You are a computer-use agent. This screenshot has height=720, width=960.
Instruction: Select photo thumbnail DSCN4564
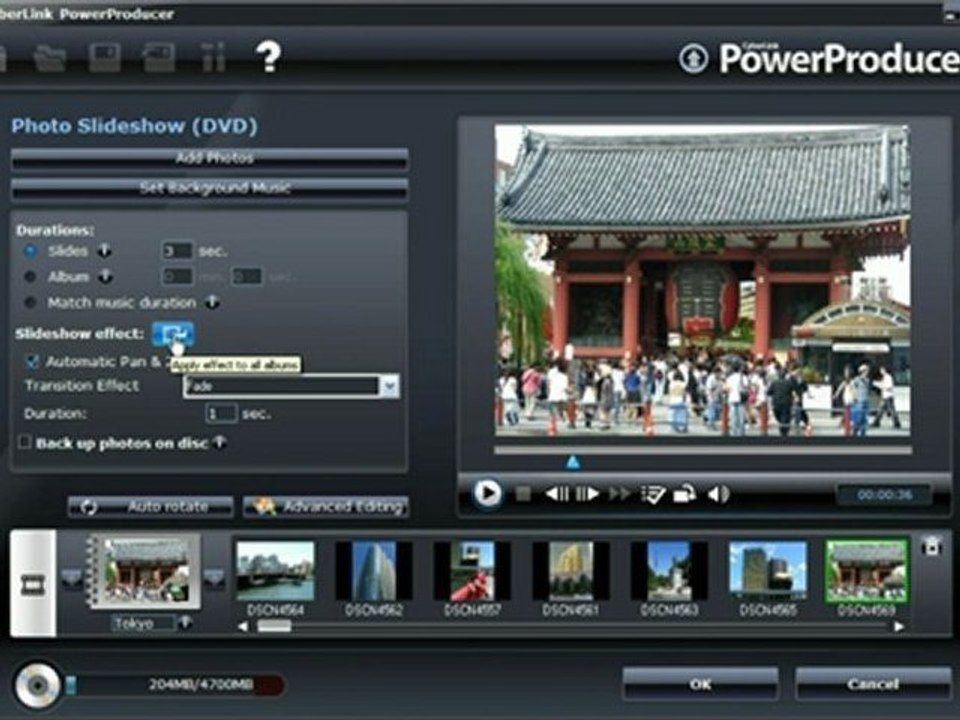point(276,571)
